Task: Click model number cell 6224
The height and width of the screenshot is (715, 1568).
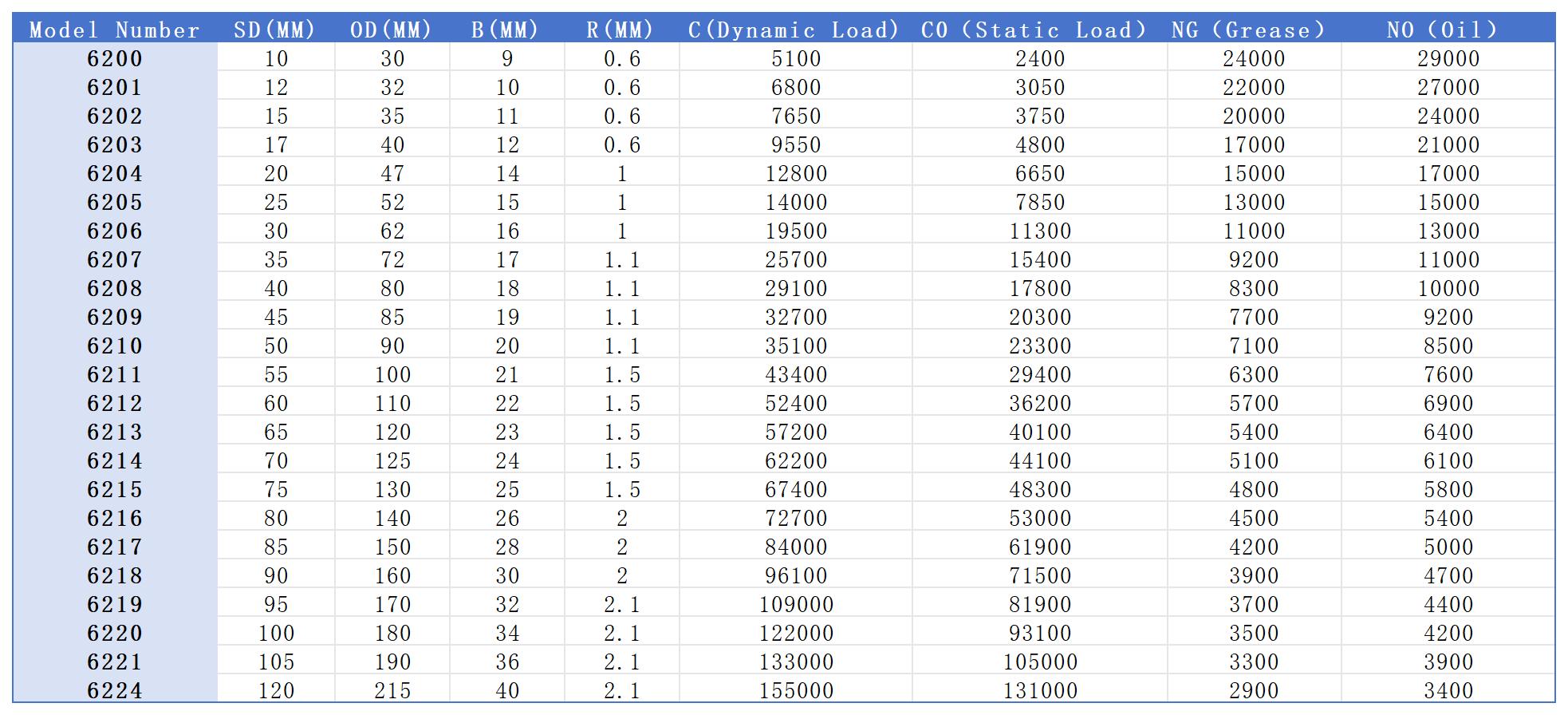Action: click(x=115, y=690)
